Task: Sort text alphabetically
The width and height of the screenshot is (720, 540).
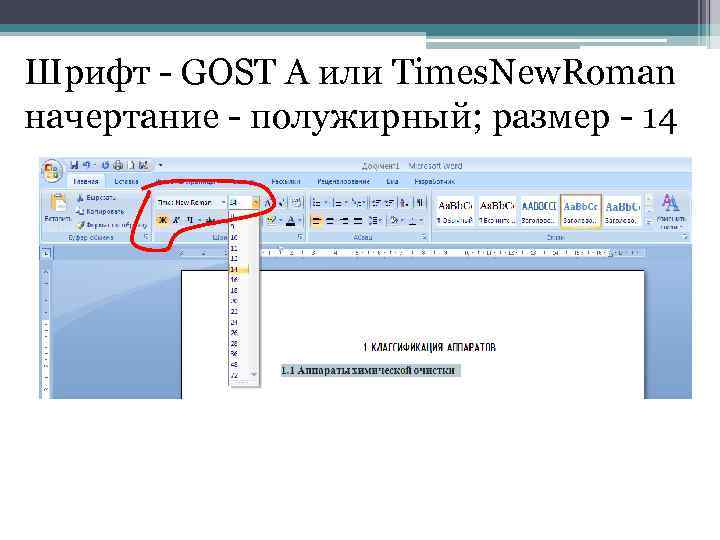Action: (405, 202)
